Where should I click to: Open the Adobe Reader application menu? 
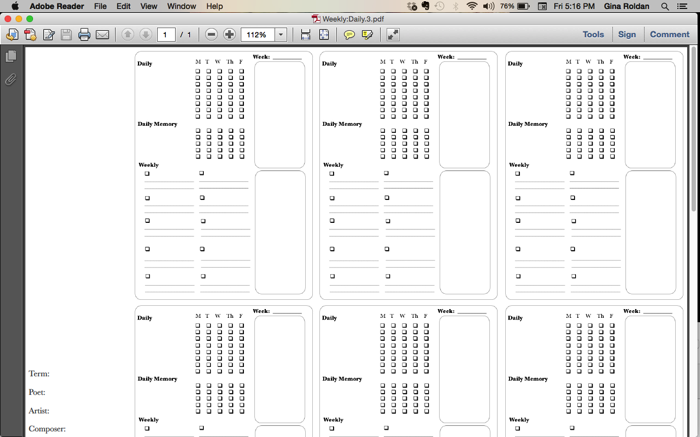[x=57, y=6]
